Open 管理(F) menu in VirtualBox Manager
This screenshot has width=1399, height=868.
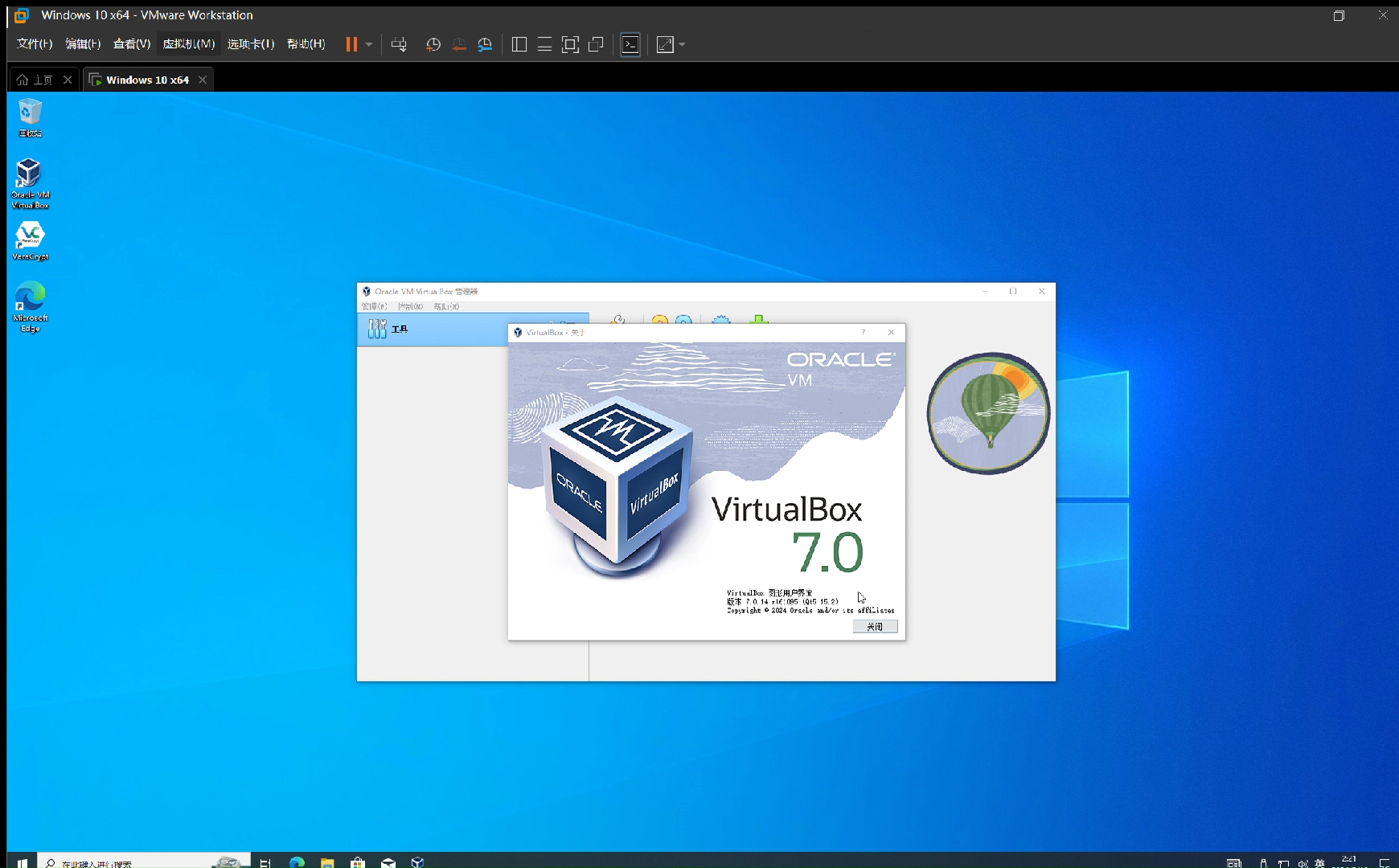click(x=374, y=306)
